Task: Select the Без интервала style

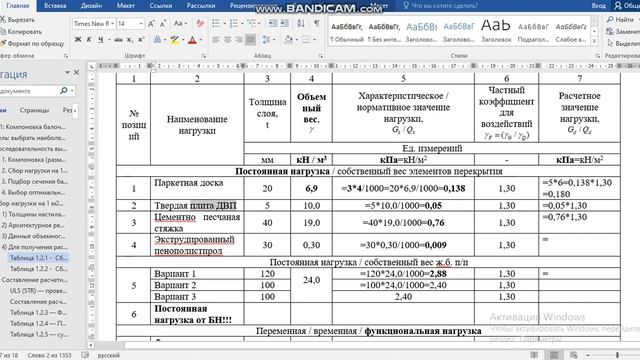Action: click(384, 32)
